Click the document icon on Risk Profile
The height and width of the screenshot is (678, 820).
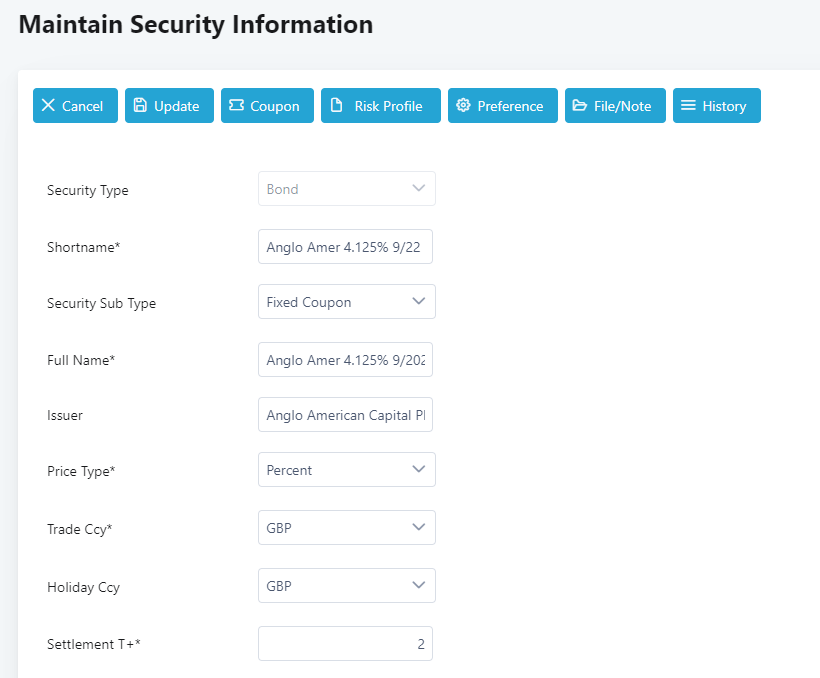click(x=337, y=106)
